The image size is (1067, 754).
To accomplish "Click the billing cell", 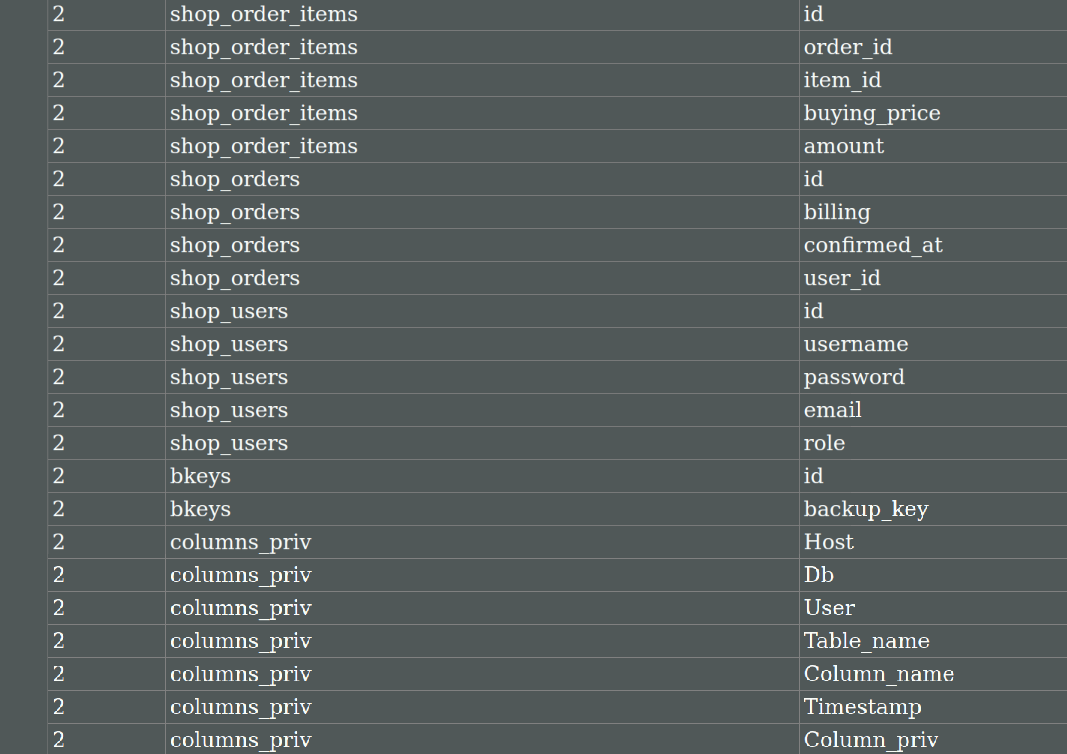I will (837, 212).
